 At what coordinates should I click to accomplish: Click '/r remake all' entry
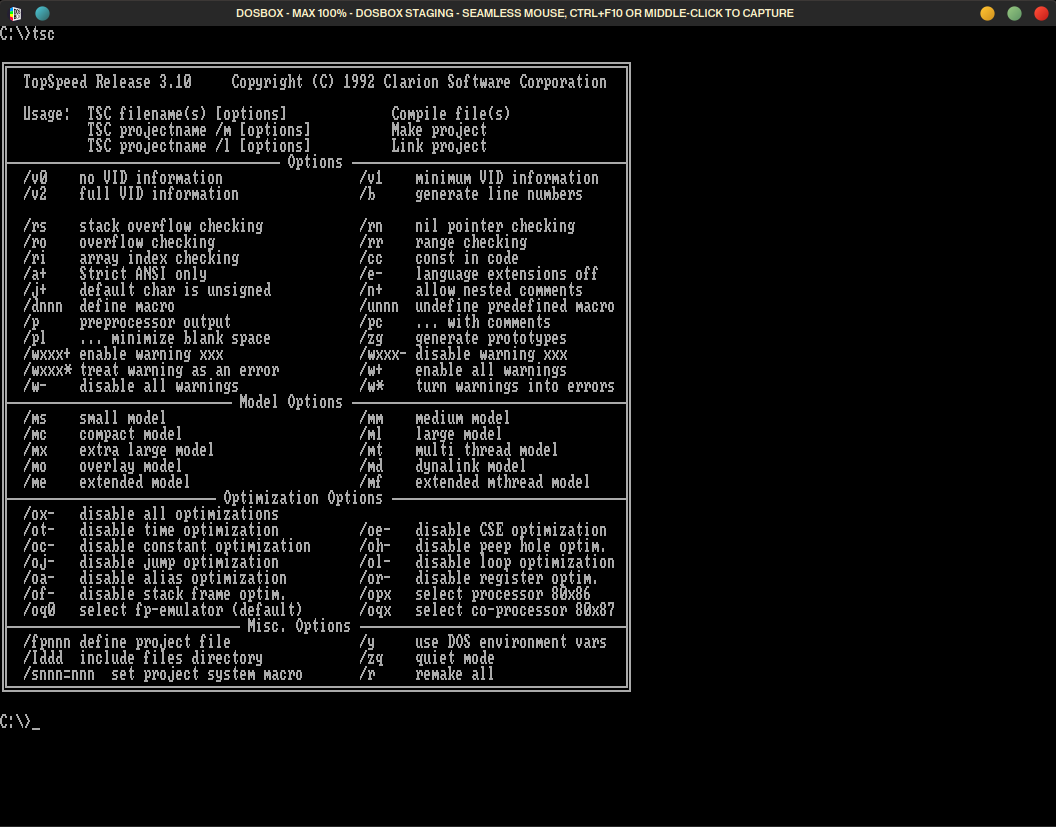[x=427, y=674]
